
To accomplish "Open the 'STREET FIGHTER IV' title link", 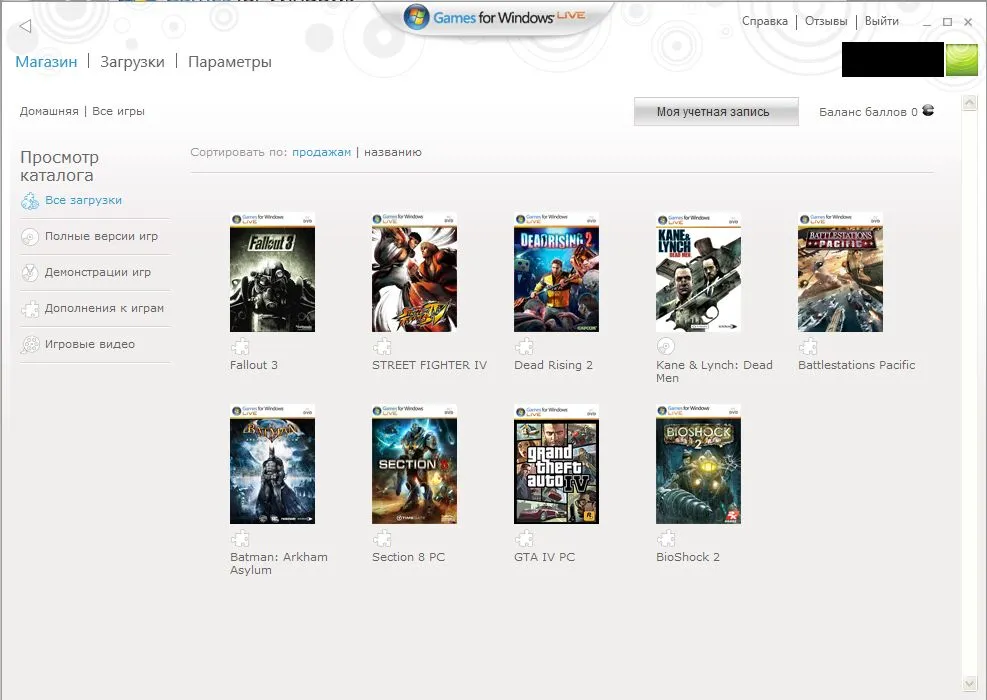I will pyautogui.click(x=429, y=365).
